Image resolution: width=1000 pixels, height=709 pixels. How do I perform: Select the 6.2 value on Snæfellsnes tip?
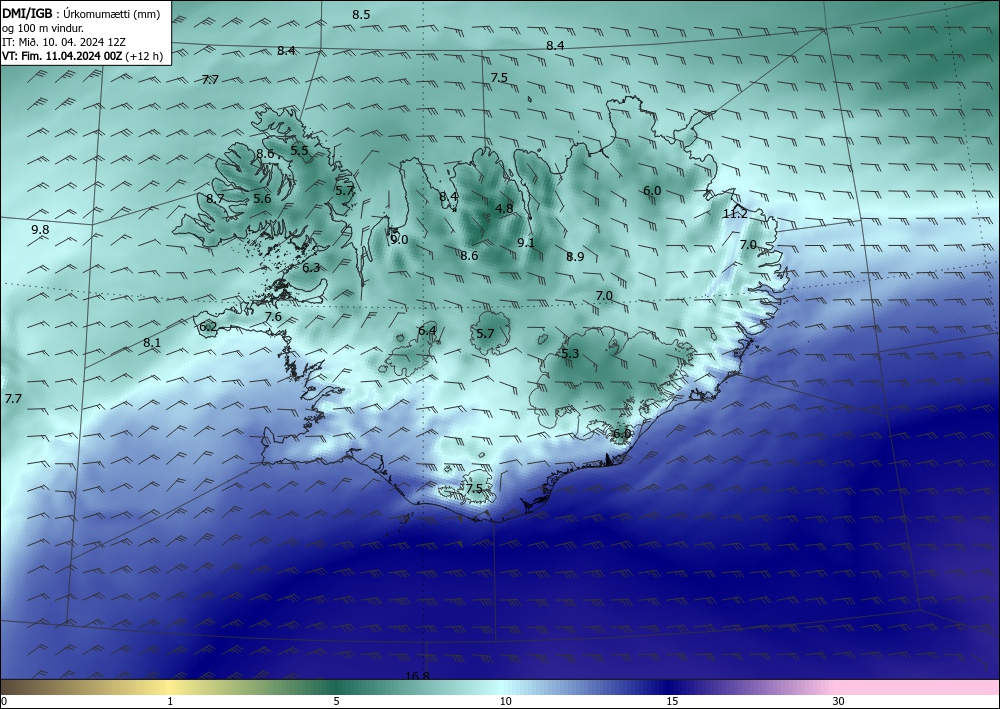pyautogui.click(x=208, y=327)
